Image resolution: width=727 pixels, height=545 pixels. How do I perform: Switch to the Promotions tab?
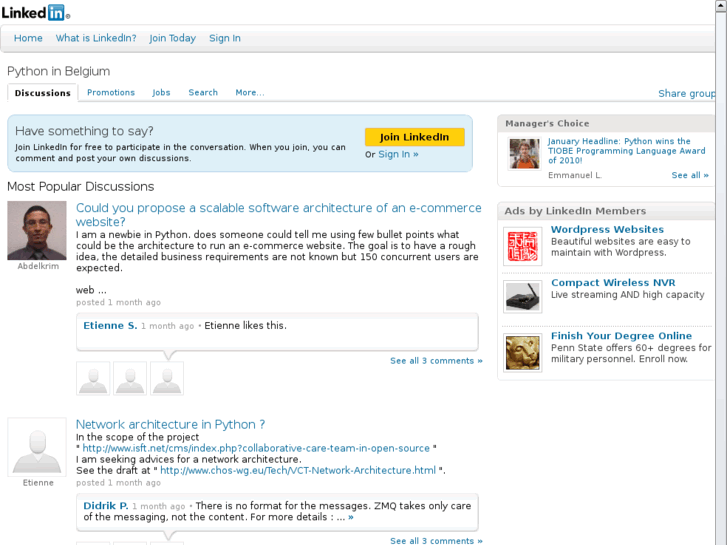point(111,92)
